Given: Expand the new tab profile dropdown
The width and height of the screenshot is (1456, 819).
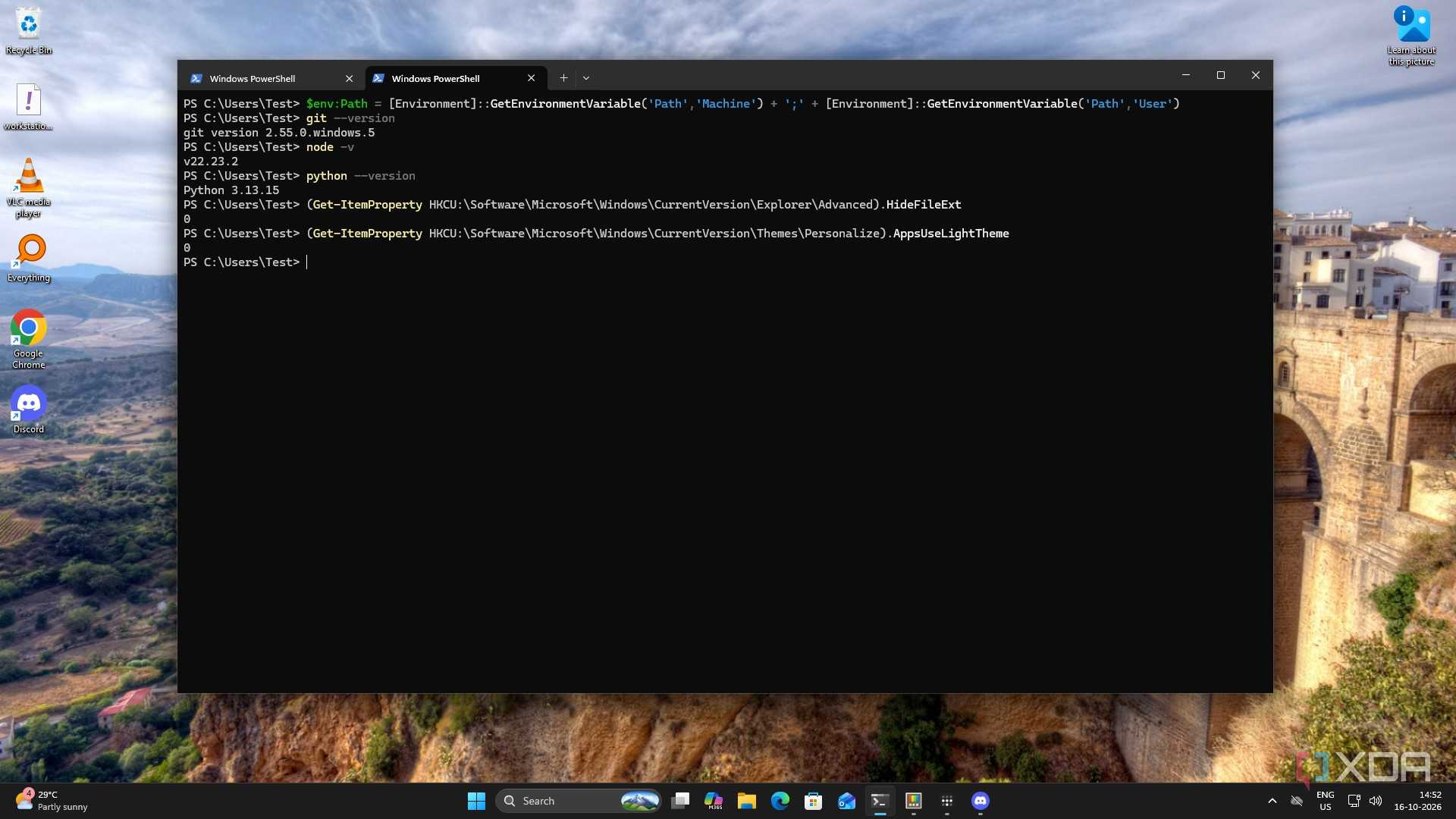Looking at the screenshot, I should (x=586, y=77).
